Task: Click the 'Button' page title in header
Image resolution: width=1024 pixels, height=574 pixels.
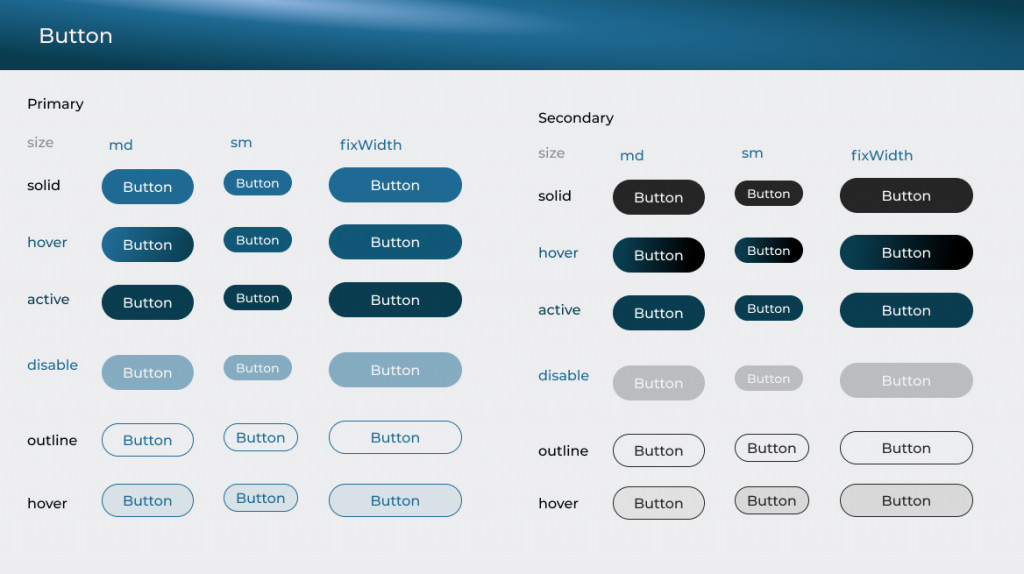Action: coord(76,35)
